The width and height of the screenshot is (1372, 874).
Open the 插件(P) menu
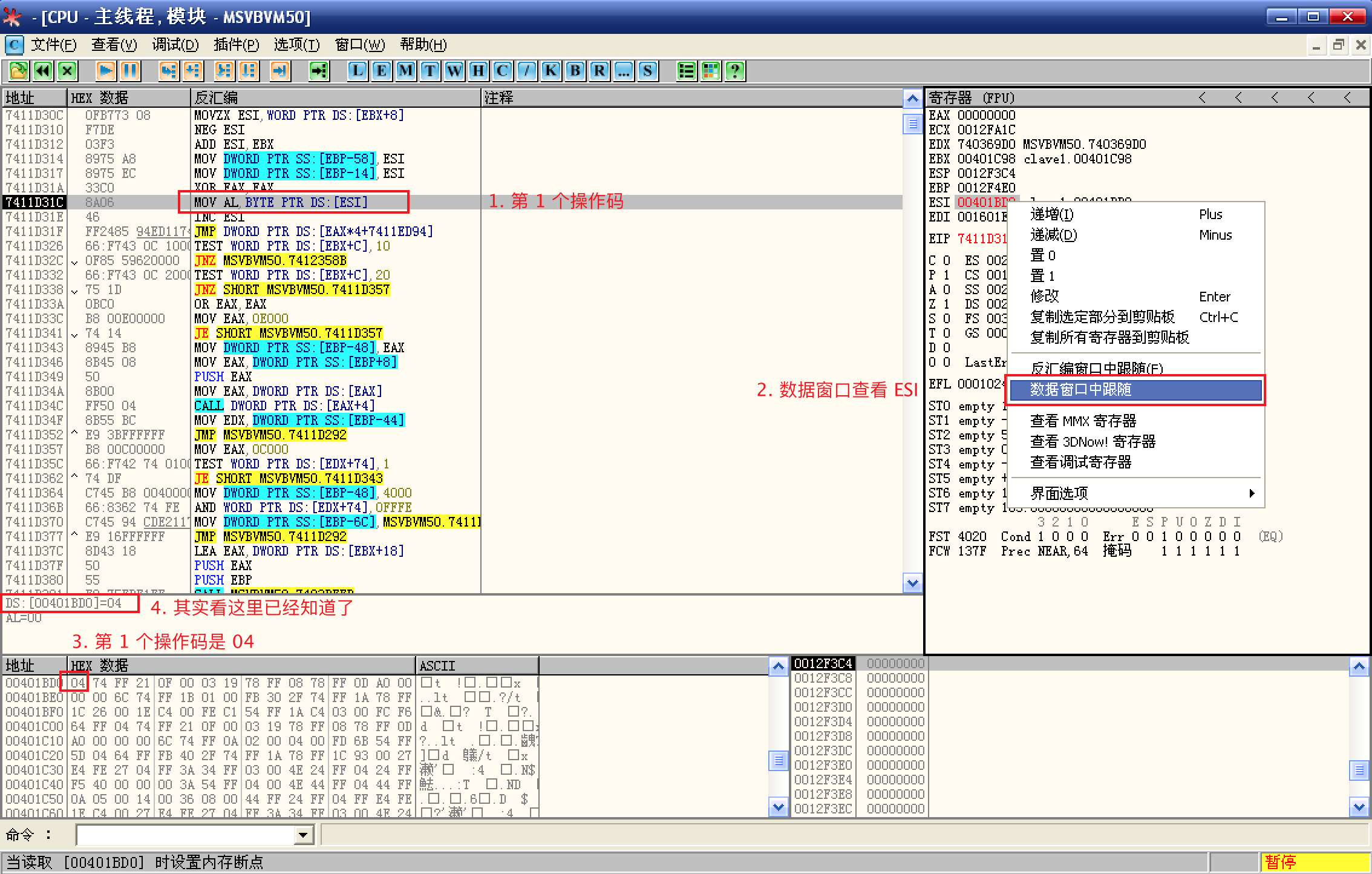click(x=236, y=45)
